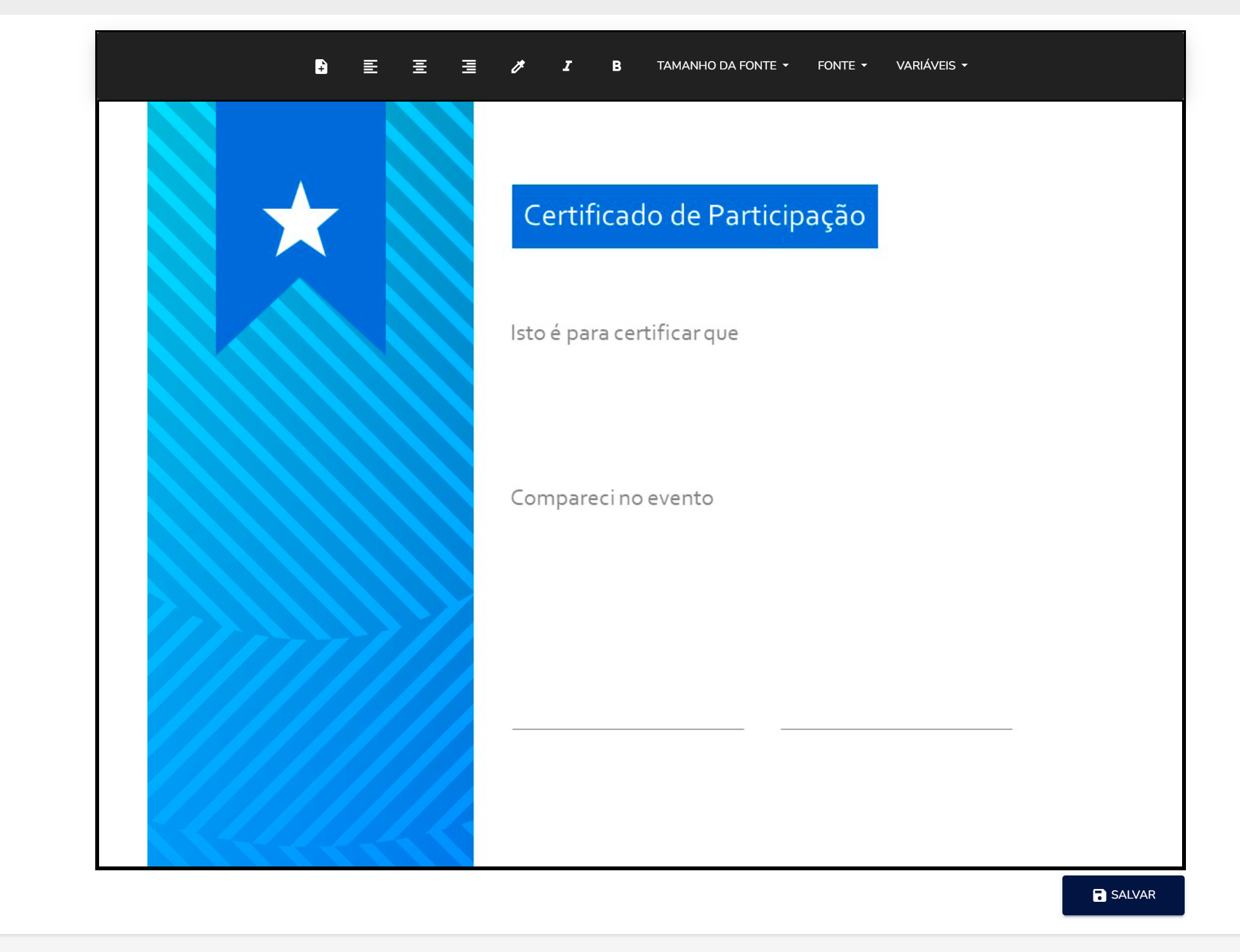Open the Tamanho da Fonte dropdown
Screen dimensions: 1240x952
pyautogui.click(x=723, y=66)
